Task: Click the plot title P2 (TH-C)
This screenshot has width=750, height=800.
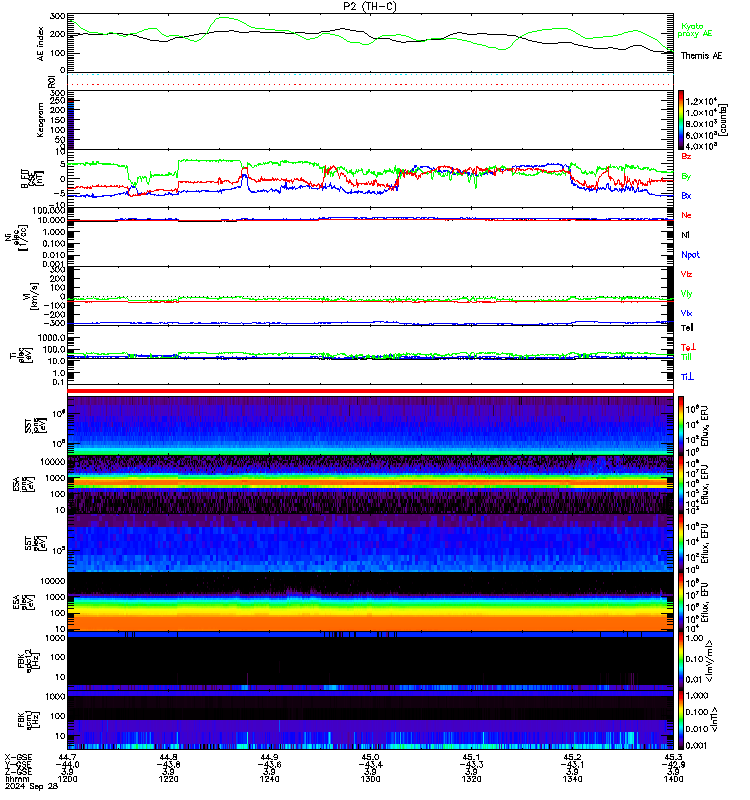Action: (369, 6)
